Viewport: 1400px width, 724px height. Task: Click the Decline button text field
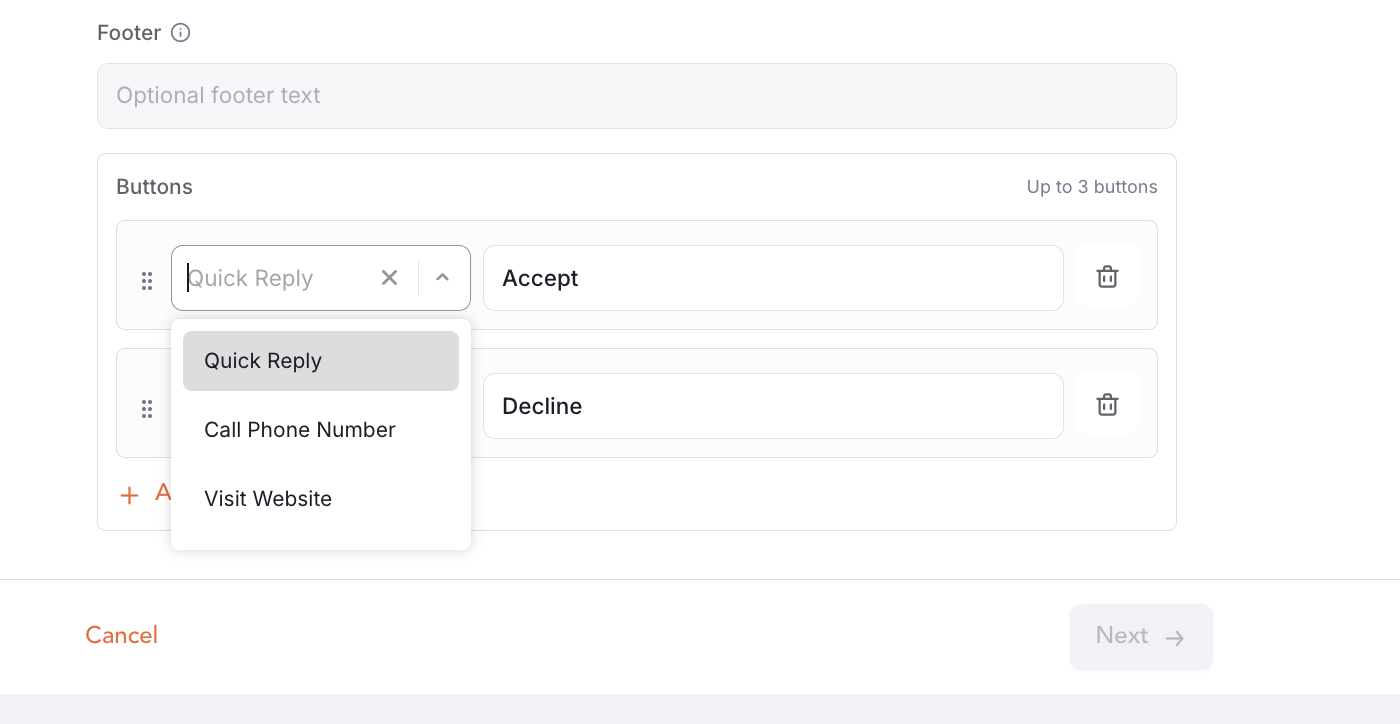click(x=773, y=406)
